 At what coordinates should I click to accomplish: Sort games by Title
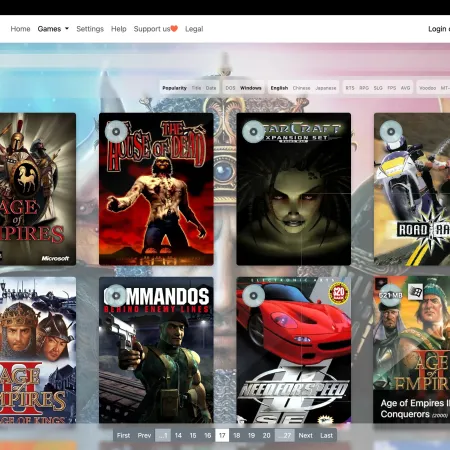[196, 88]
